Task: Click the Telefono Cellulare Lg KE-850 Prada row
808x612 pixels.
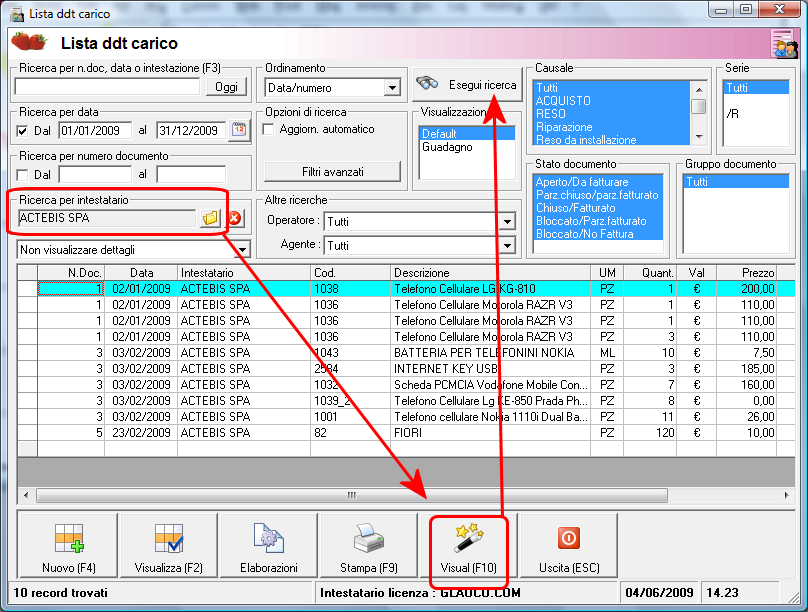Action: [x=406, y=401]
